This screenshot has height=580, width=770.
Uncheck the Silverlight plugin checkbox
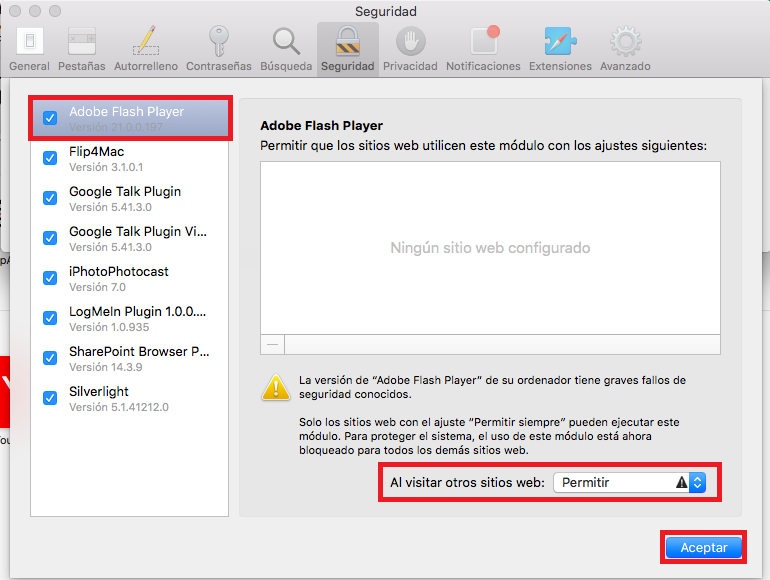tap(50, 398)
